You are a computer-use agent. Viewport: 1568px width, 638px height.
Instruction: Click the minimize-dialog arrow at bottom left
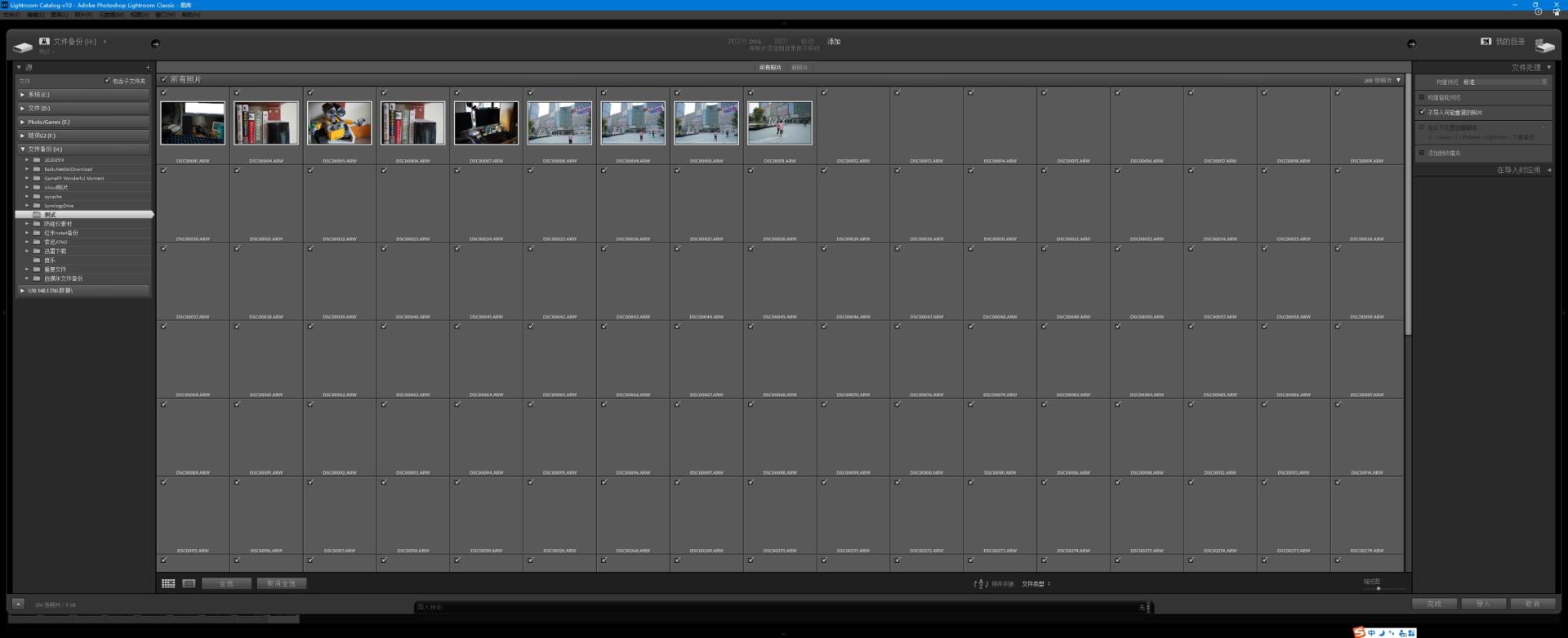[18, 604]
